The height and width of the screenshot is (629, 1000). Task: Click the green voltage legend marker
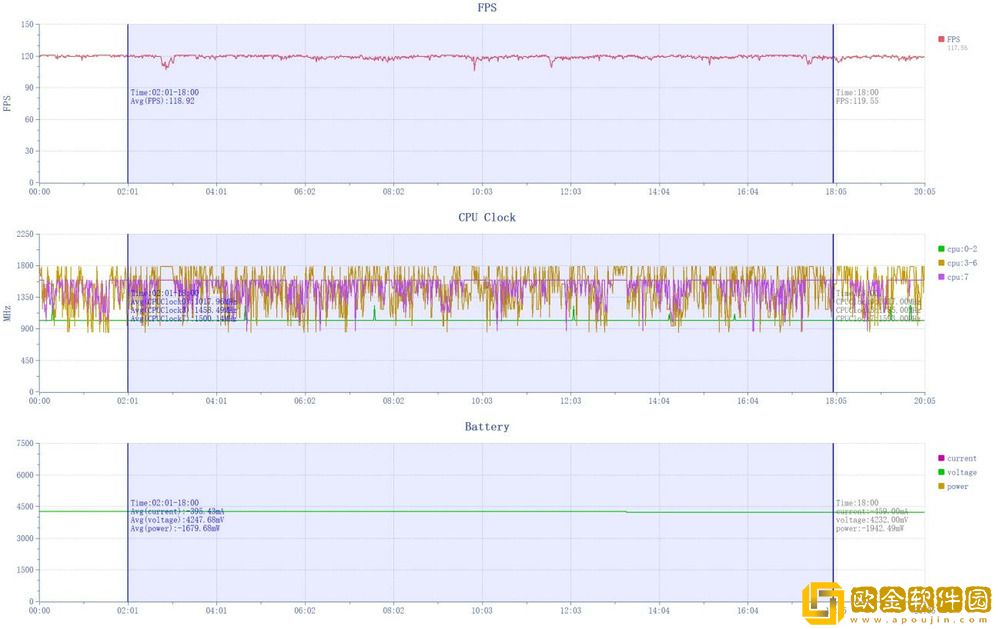point(941,472)
